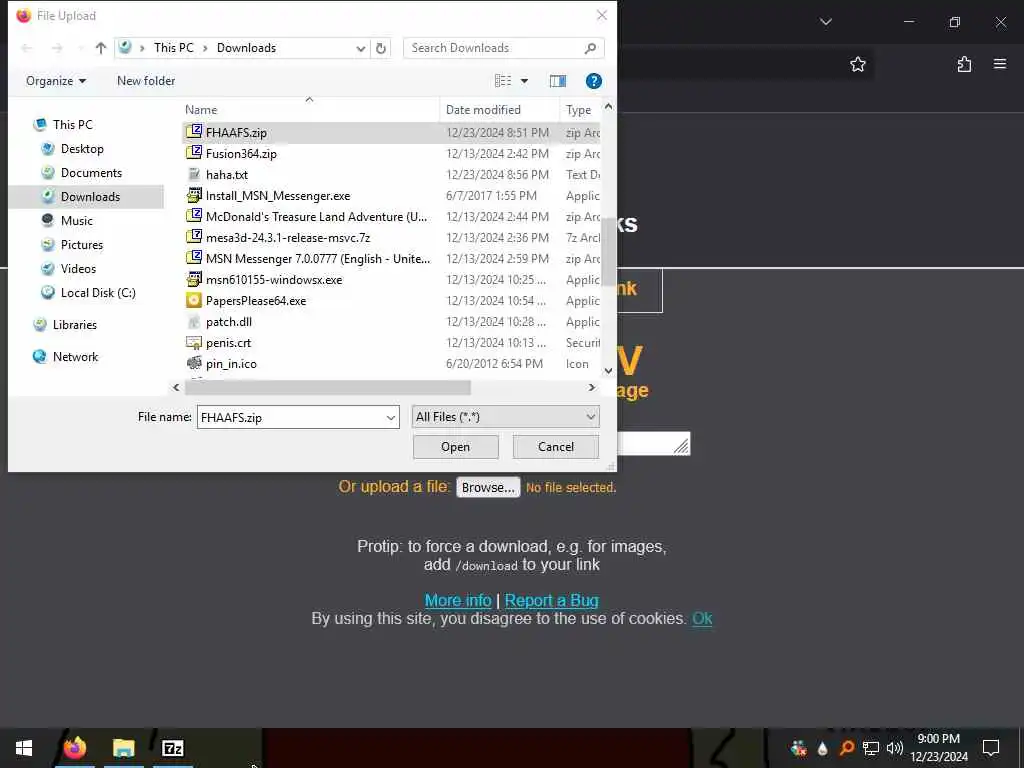Select Install_MSN_Messenger.exe
1024x768 pixels.
point(391,196)
